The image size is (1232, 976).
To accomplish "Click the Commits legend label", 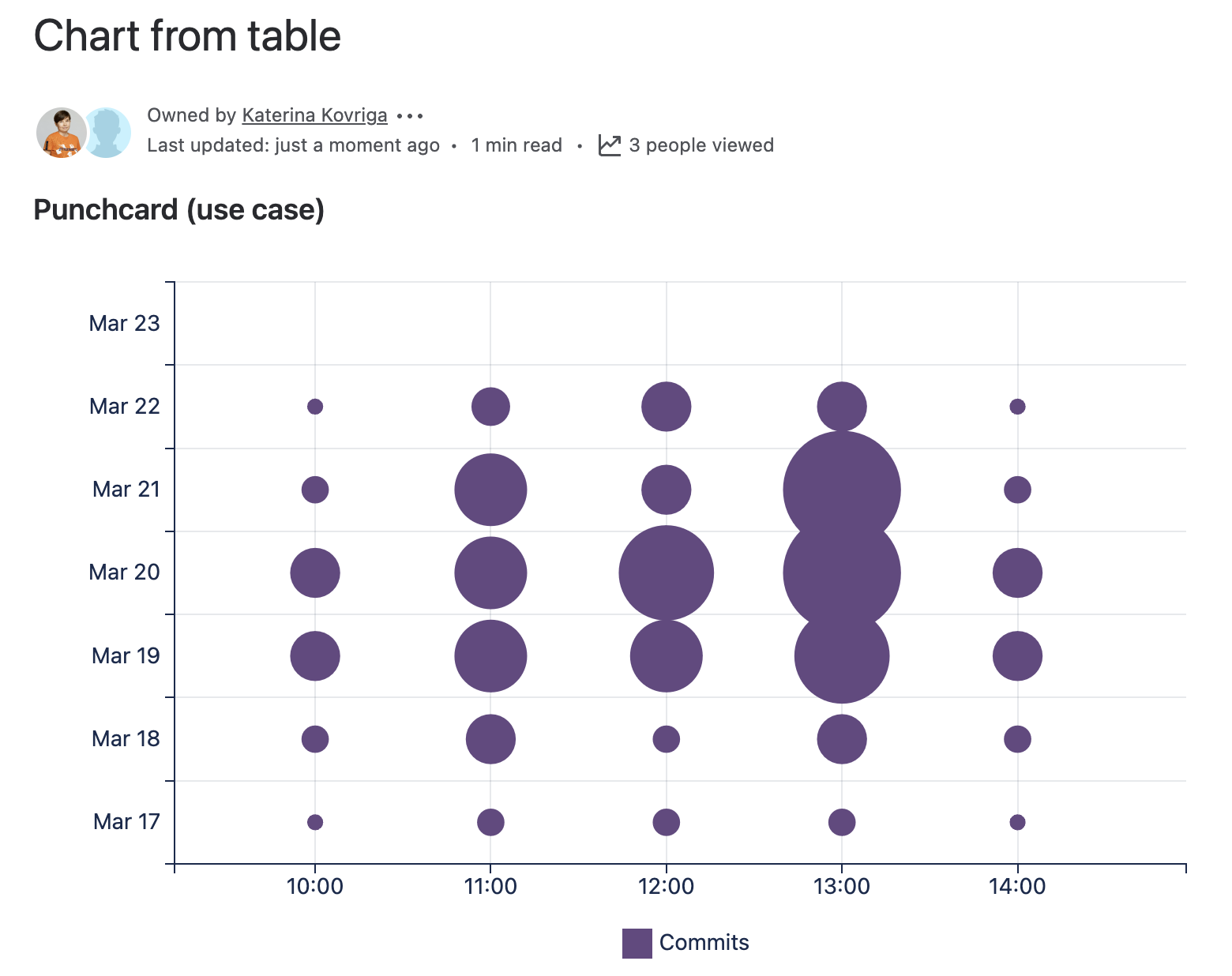I will [704, 943].
